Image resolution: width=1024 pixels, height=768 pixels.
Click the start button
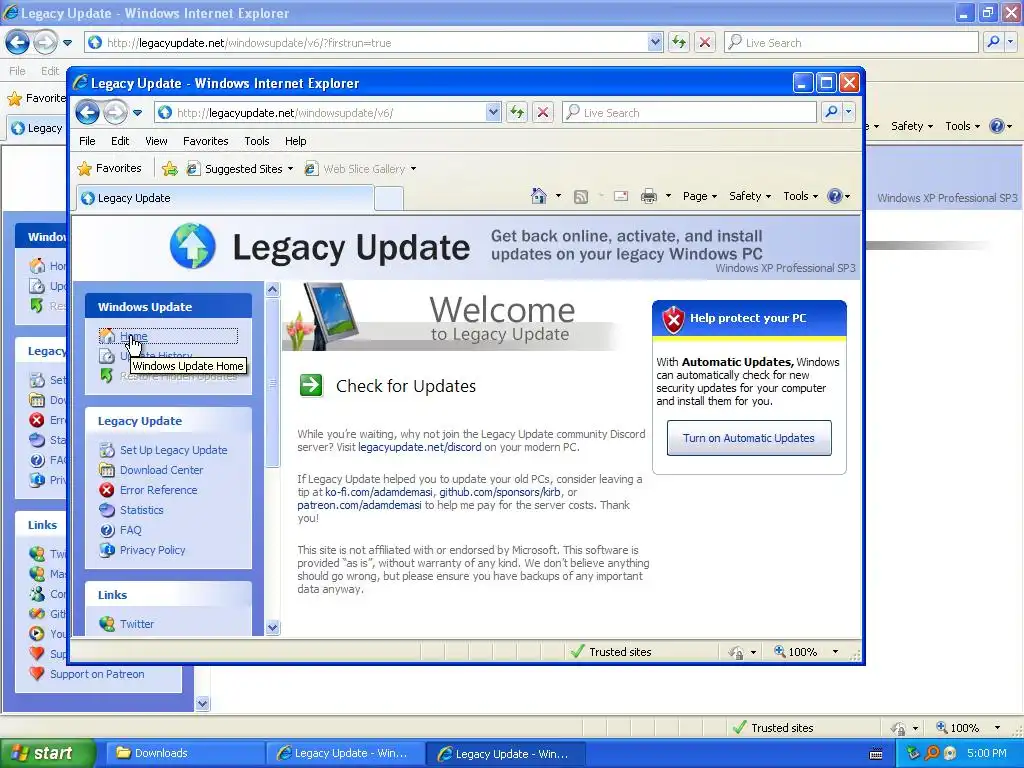[x=46, y=754]
